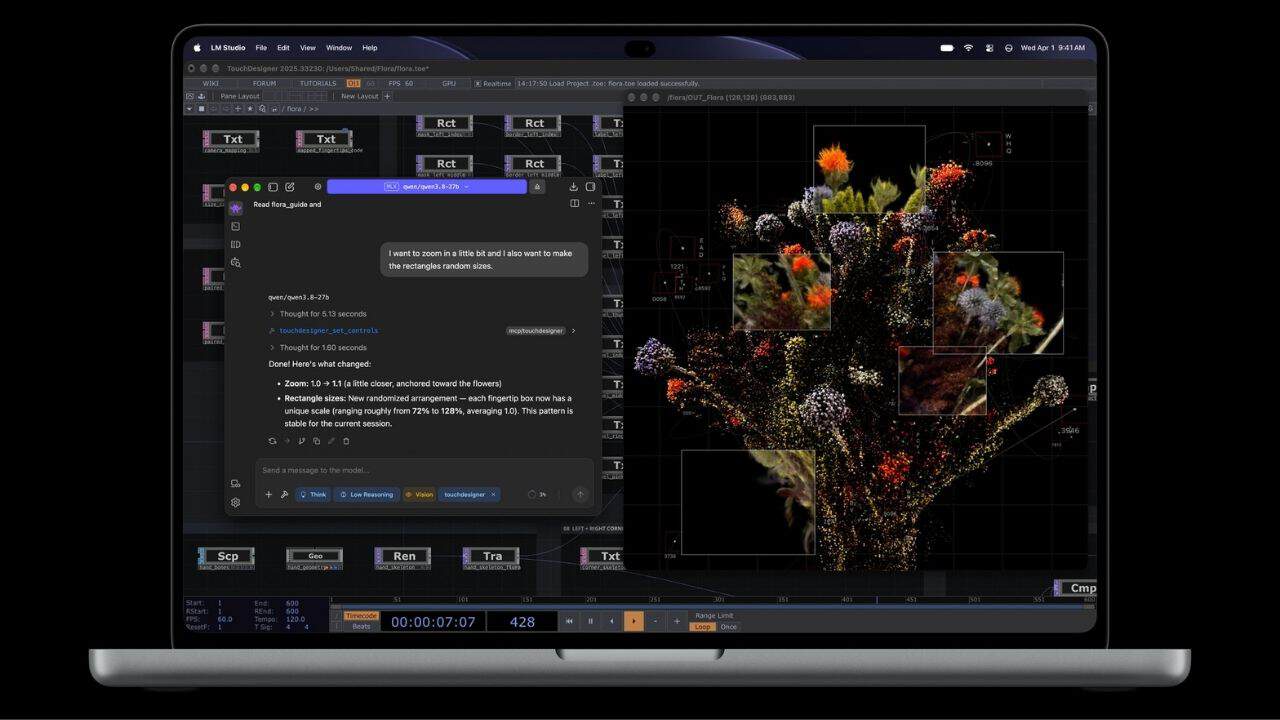Screen dimensions: 1280x720
Task: Open the WIKI link in TouchDesigner
Action: [x=211, y=84]
